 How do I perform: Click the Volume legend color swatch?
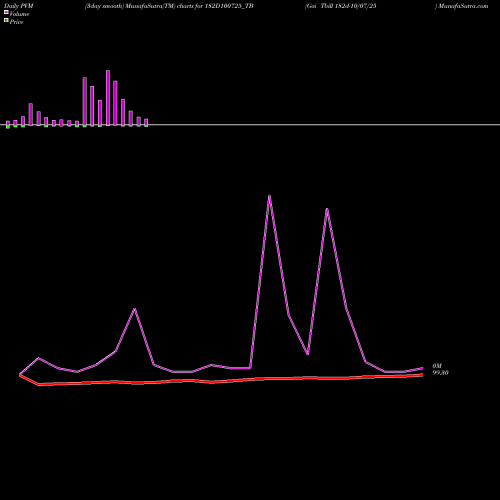(x=6, y=12)
